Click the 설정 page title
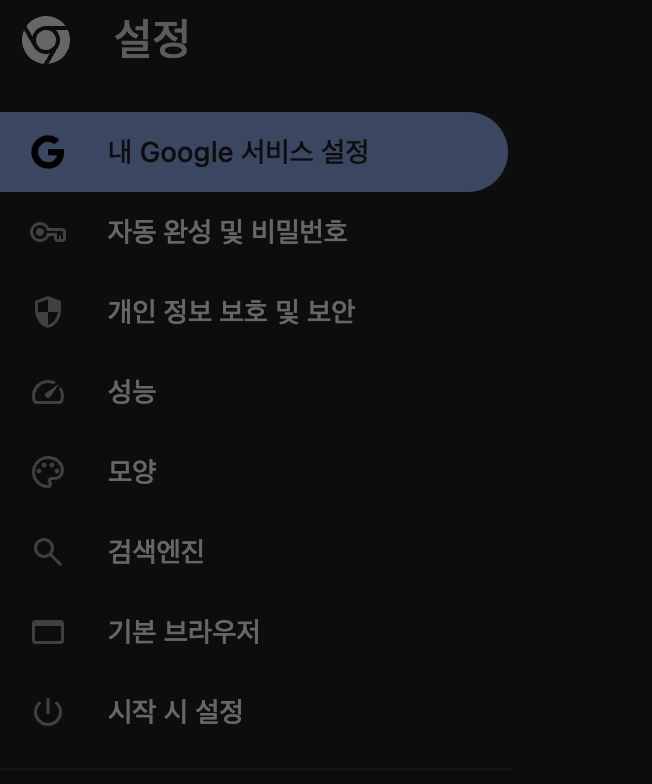The image size is (652, 784). tap(152, 38)
